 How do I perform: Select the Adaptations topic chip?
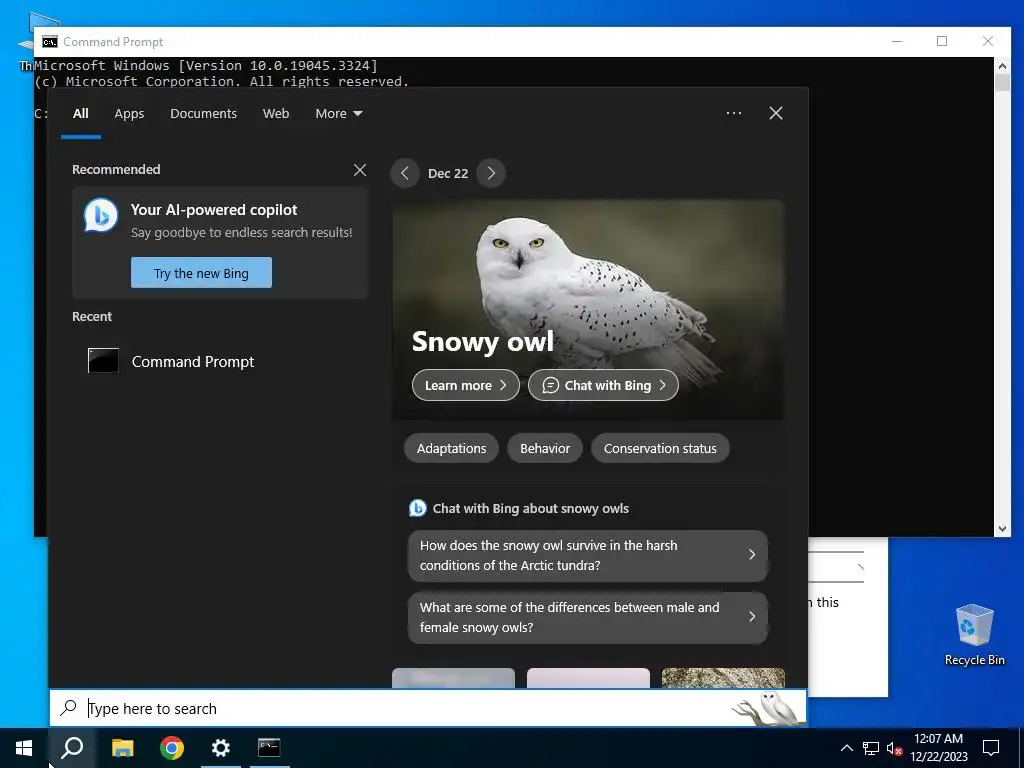[451, 449]
